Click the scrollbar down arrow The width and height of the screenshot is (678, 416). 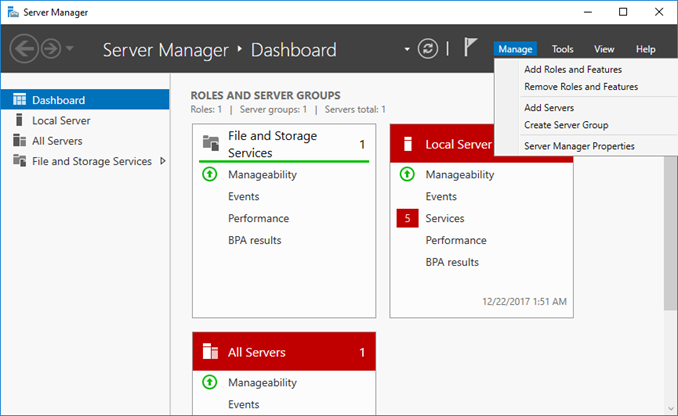tap(671, 408)
